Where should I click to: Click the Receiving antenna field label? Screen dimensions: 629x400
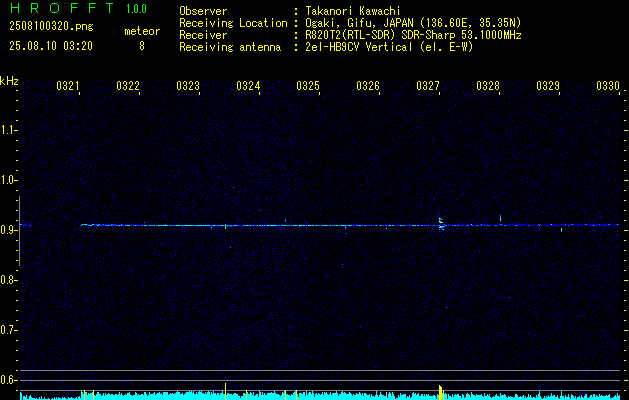pos(230,47)
